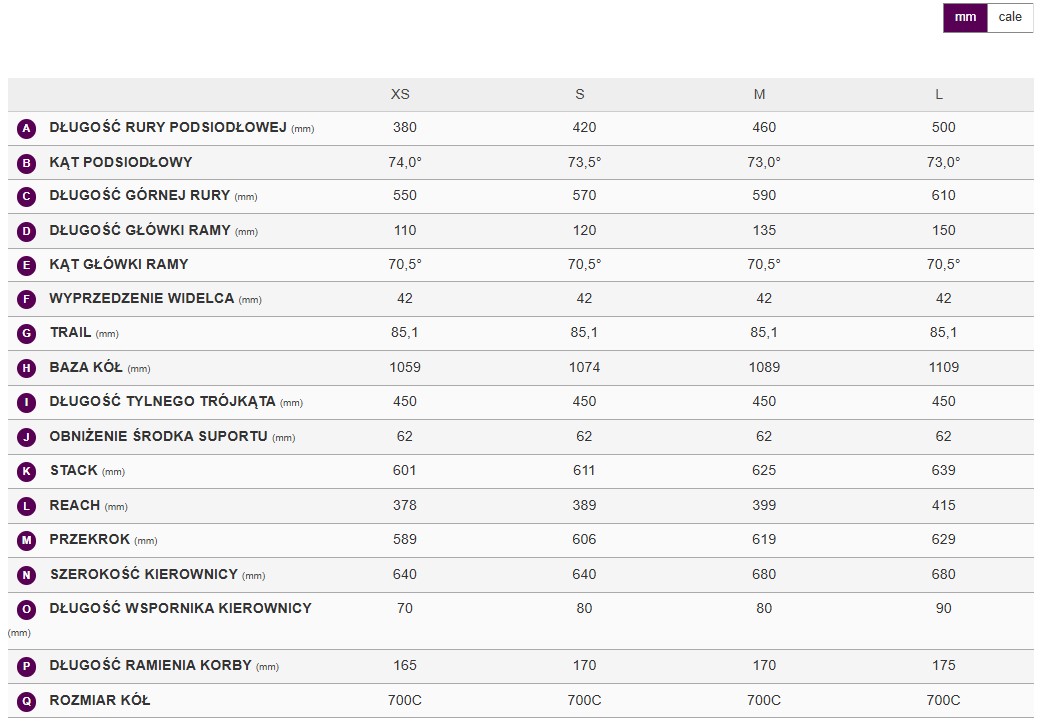Click the XS size column header
The width and height of the screenshot is (1040, 722).
pos(400,94)
